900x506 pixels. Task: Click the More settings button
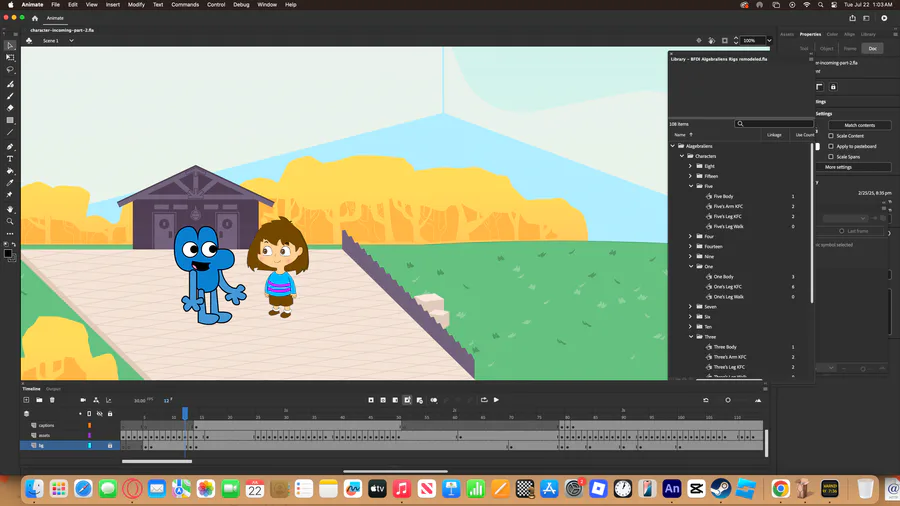pyautogui.click(x=854, y=167)
